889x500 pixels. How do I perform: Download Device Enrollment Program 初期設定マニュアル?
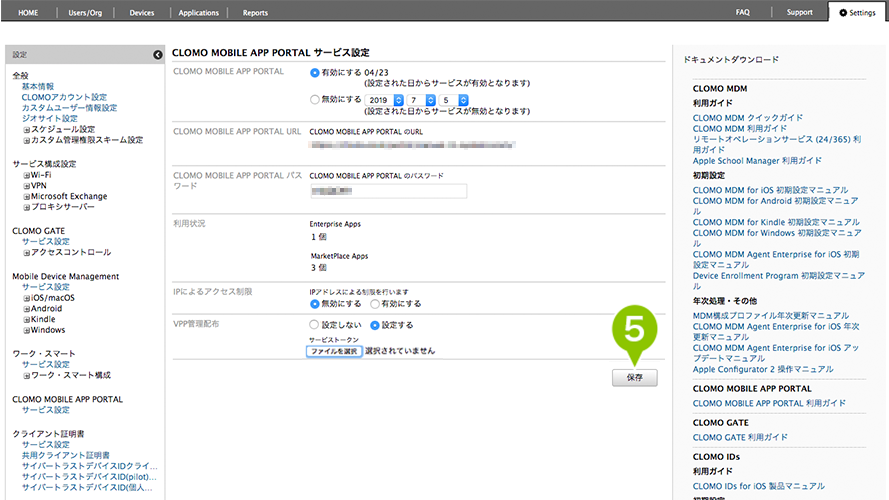point(778,281)
